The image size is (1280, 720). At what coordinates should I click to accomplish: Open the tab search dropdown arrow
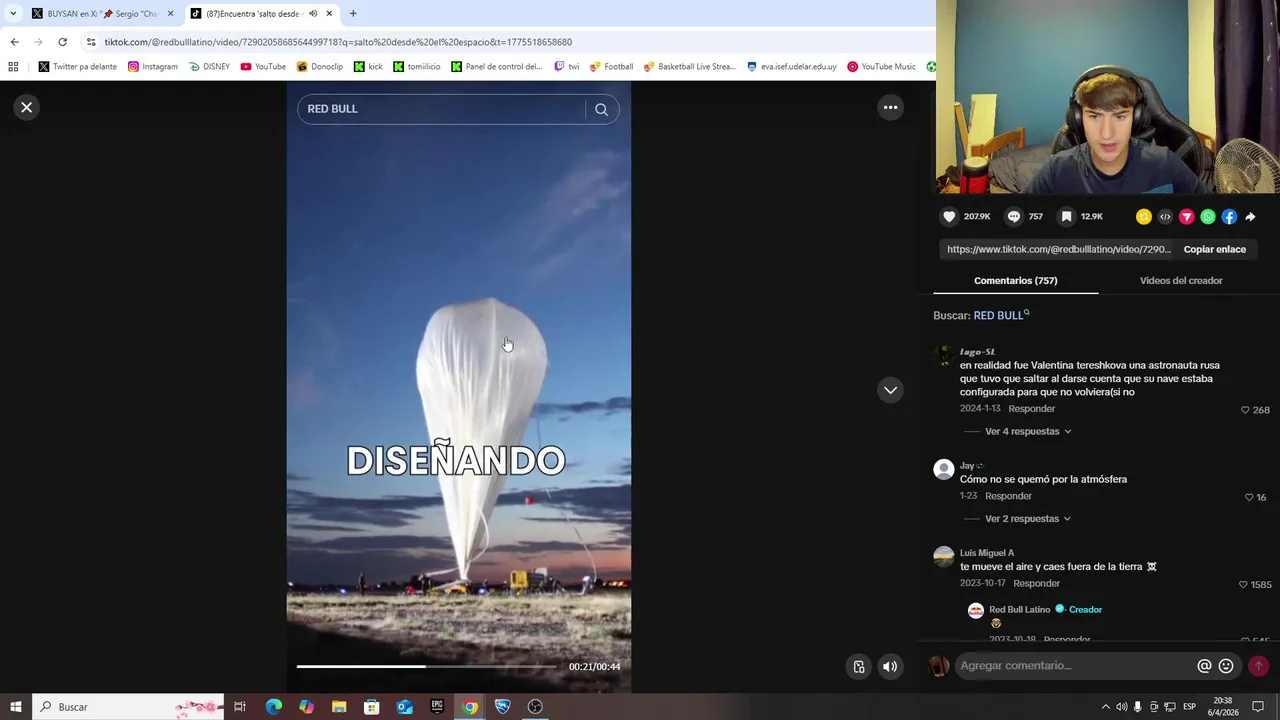pyautogui.click(x=12, y=14)
